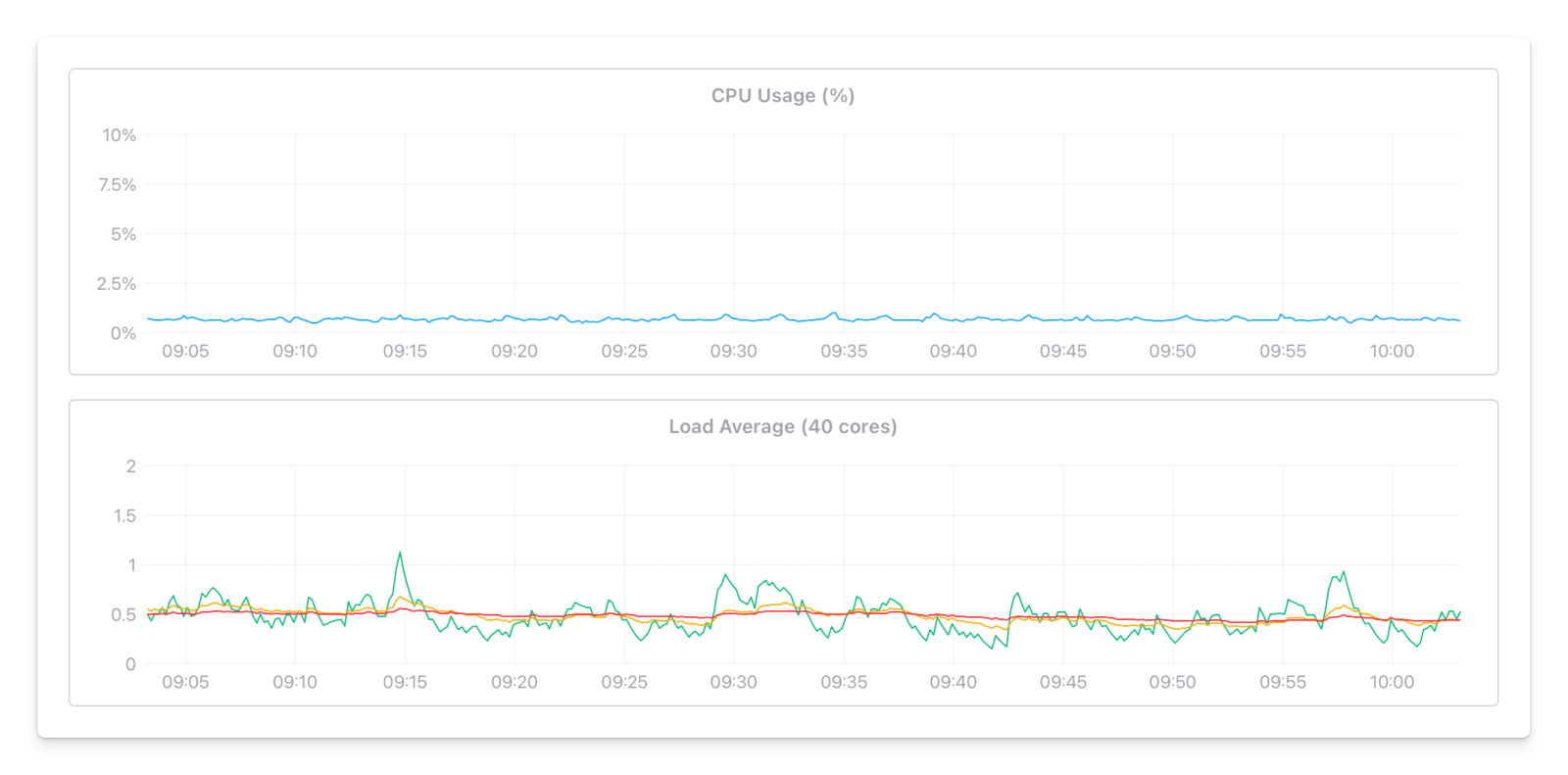Click the 09:40 tick on Load Average chart
1568x775 pixels.
[x=954, y=682]
